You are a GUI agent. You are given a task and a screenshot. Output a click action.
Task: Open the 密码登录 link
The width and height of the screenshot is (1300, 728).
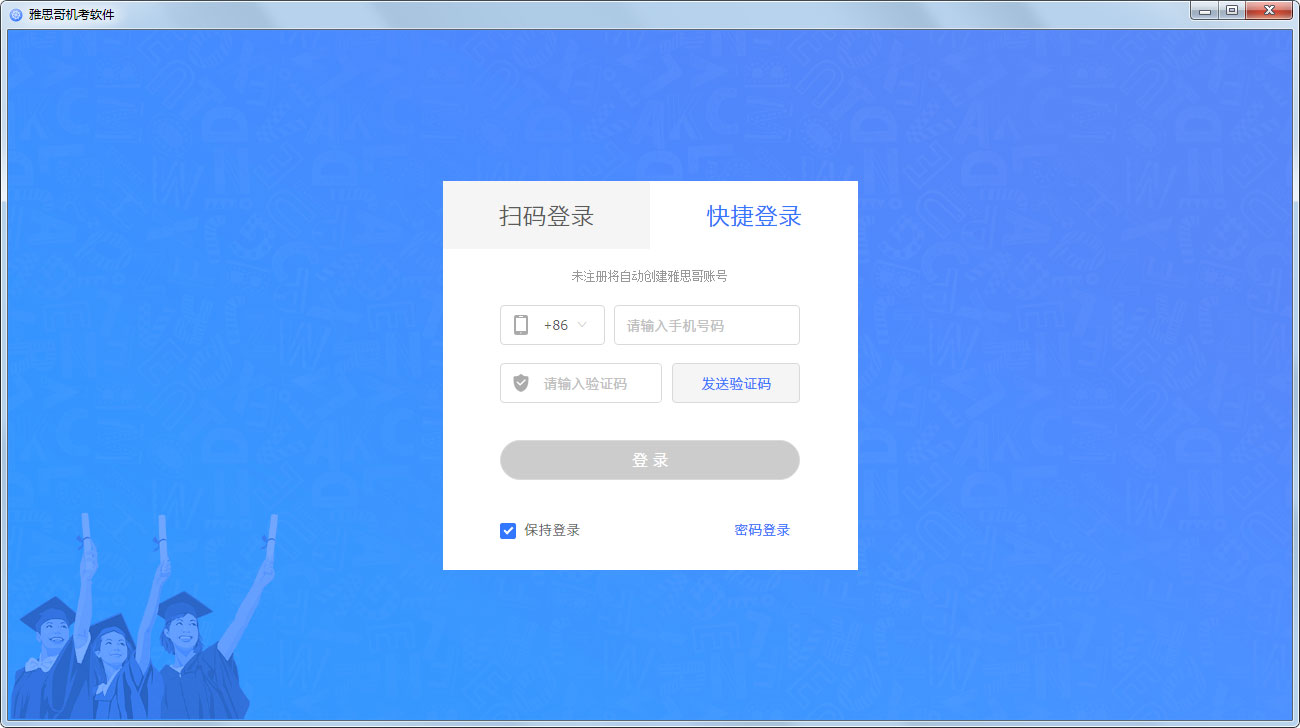point(762,531)
